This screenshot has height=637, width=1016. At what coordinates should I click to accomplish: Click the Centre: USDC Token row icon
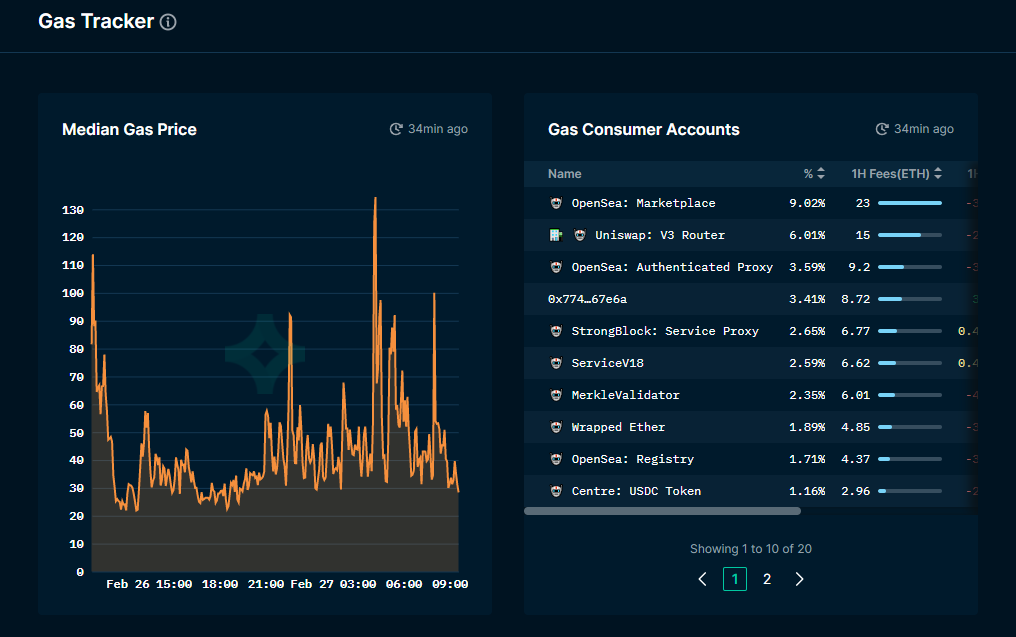coord(556,491)
